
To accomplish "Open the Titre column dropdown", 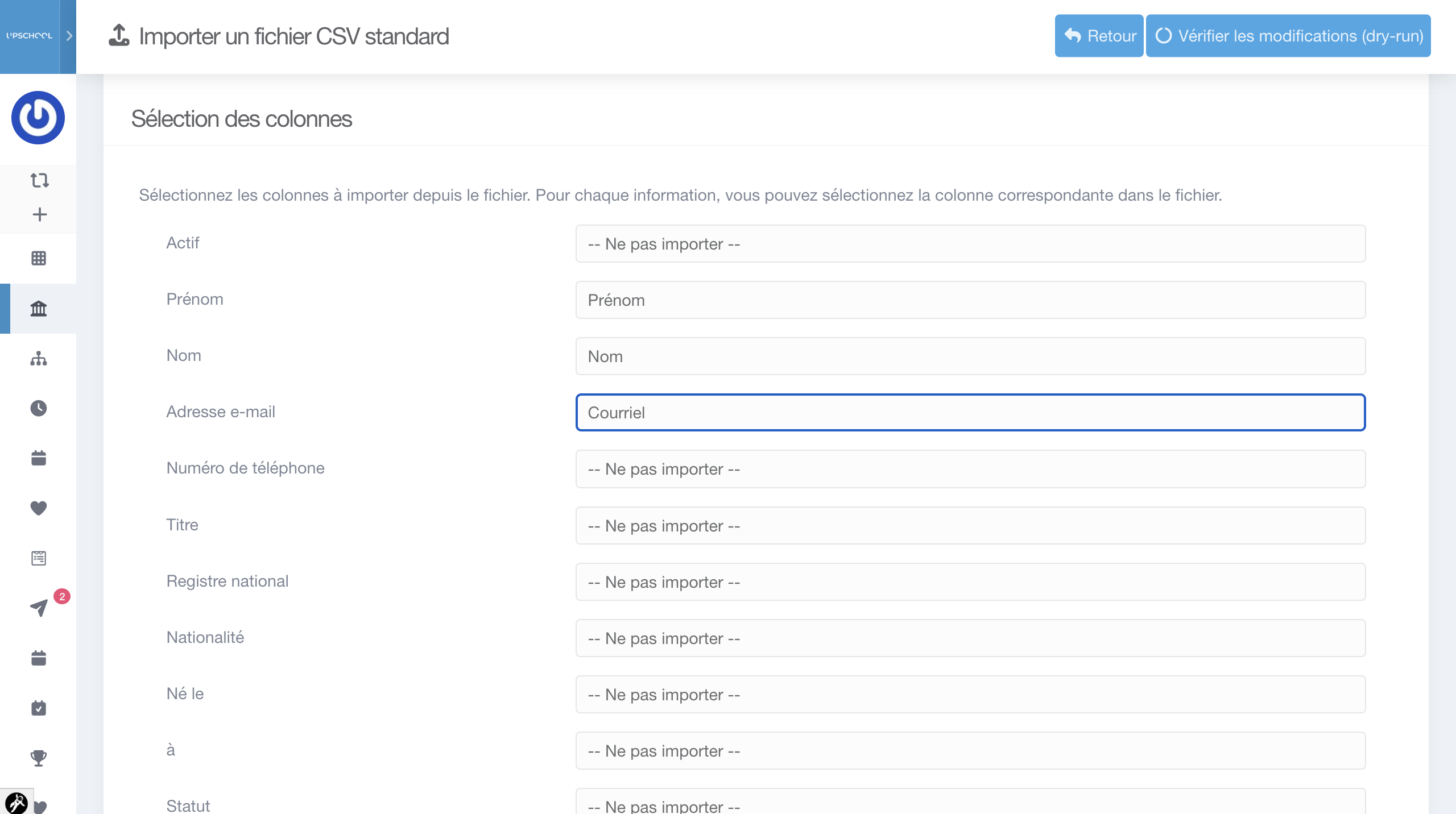I will [x=970, y=526].
